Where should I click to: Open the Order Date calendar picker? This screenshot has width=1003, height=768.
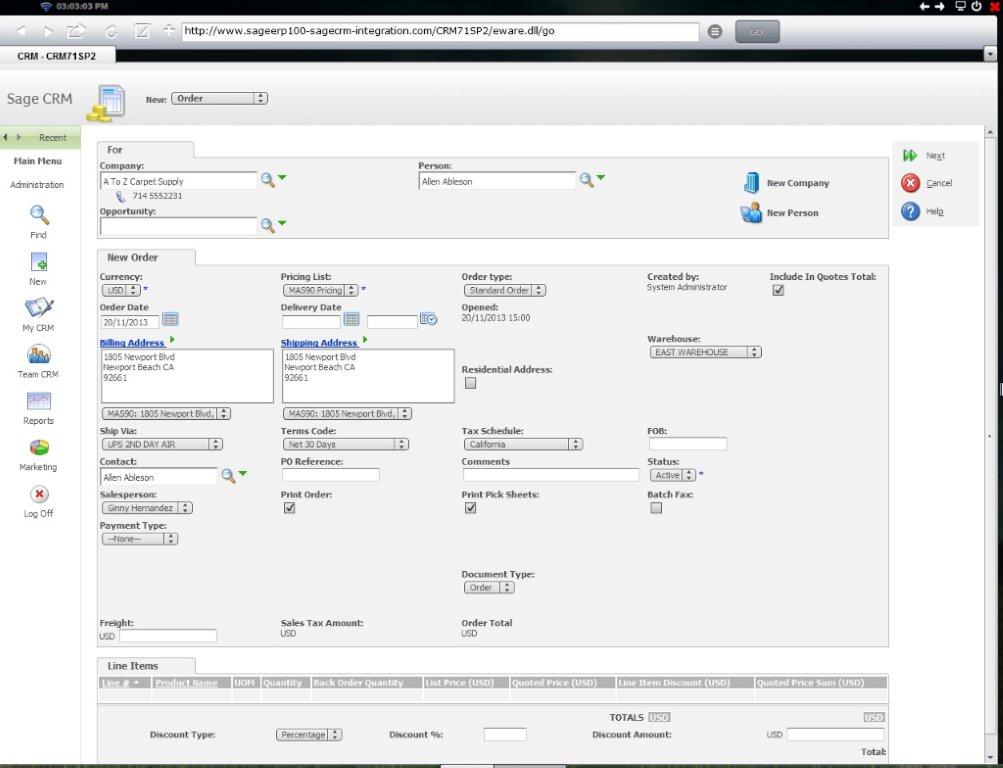pos(170,319)
